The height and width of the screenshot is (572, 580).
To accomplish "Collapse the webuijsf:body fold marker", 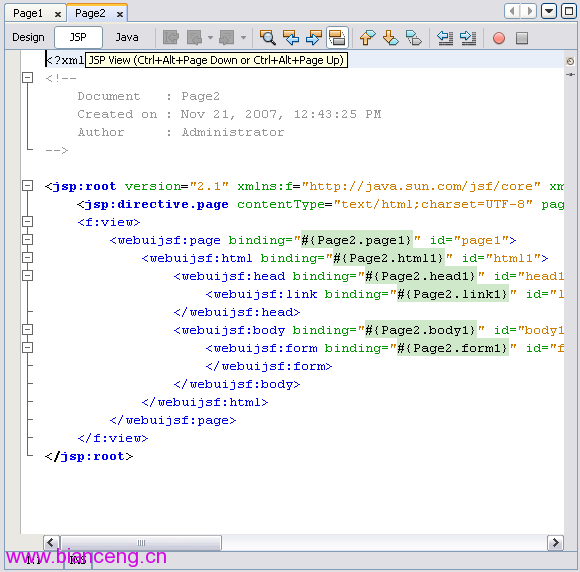I will pyautogui.click(x=27, y=330).
